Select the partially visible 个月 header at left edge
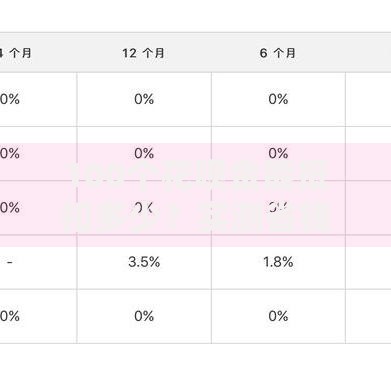The width and height of the screenshot is (391, 391). [x=15, y=53]
